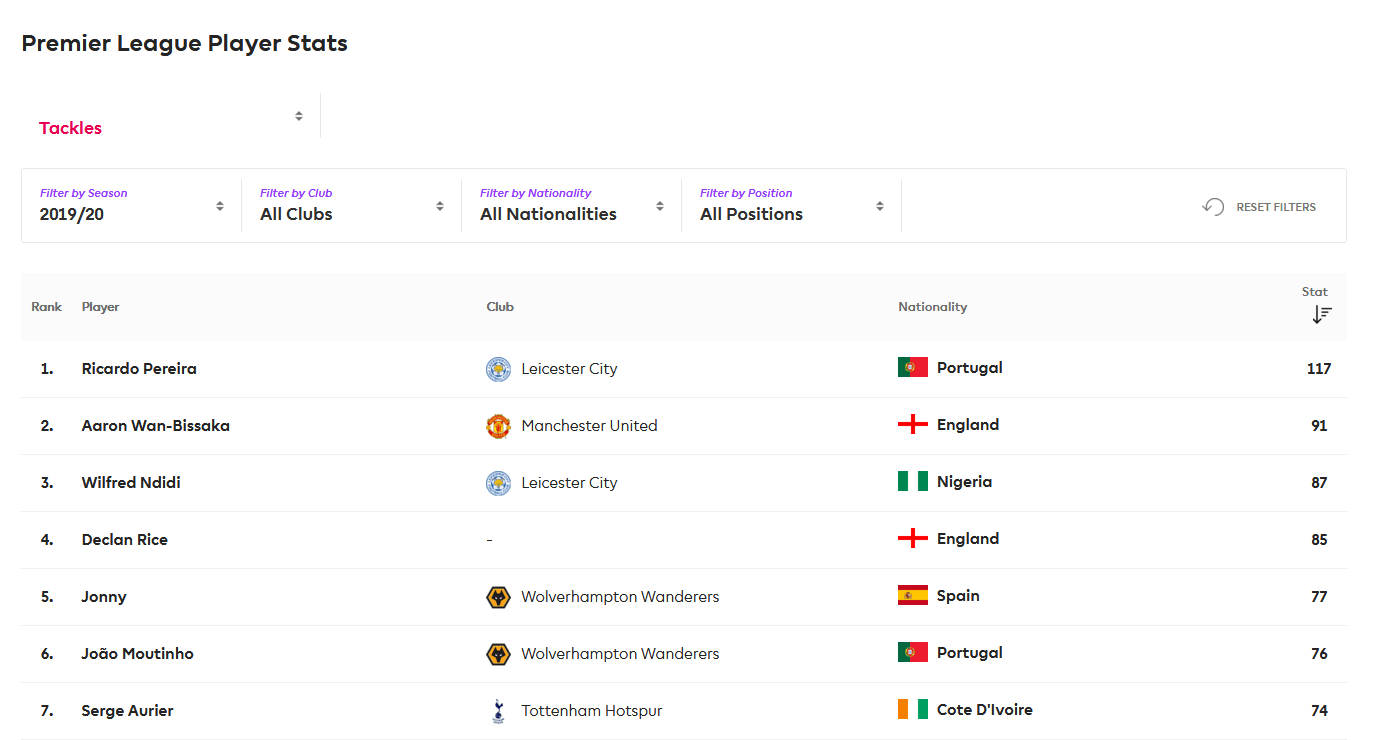Click the Spain flag icon
The width and height of the screenshot is (1377, 740).
913,595
